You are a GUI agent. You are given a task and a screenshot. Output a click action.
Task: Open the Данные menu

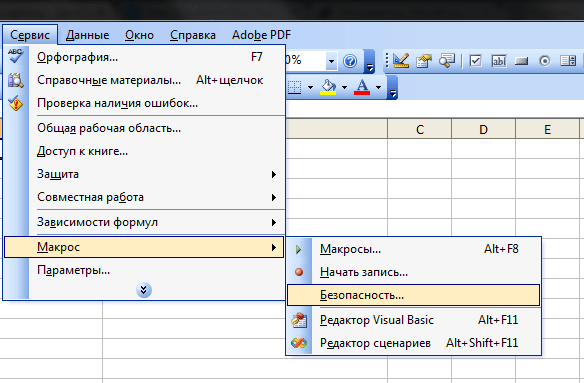[x=88, y=35]
